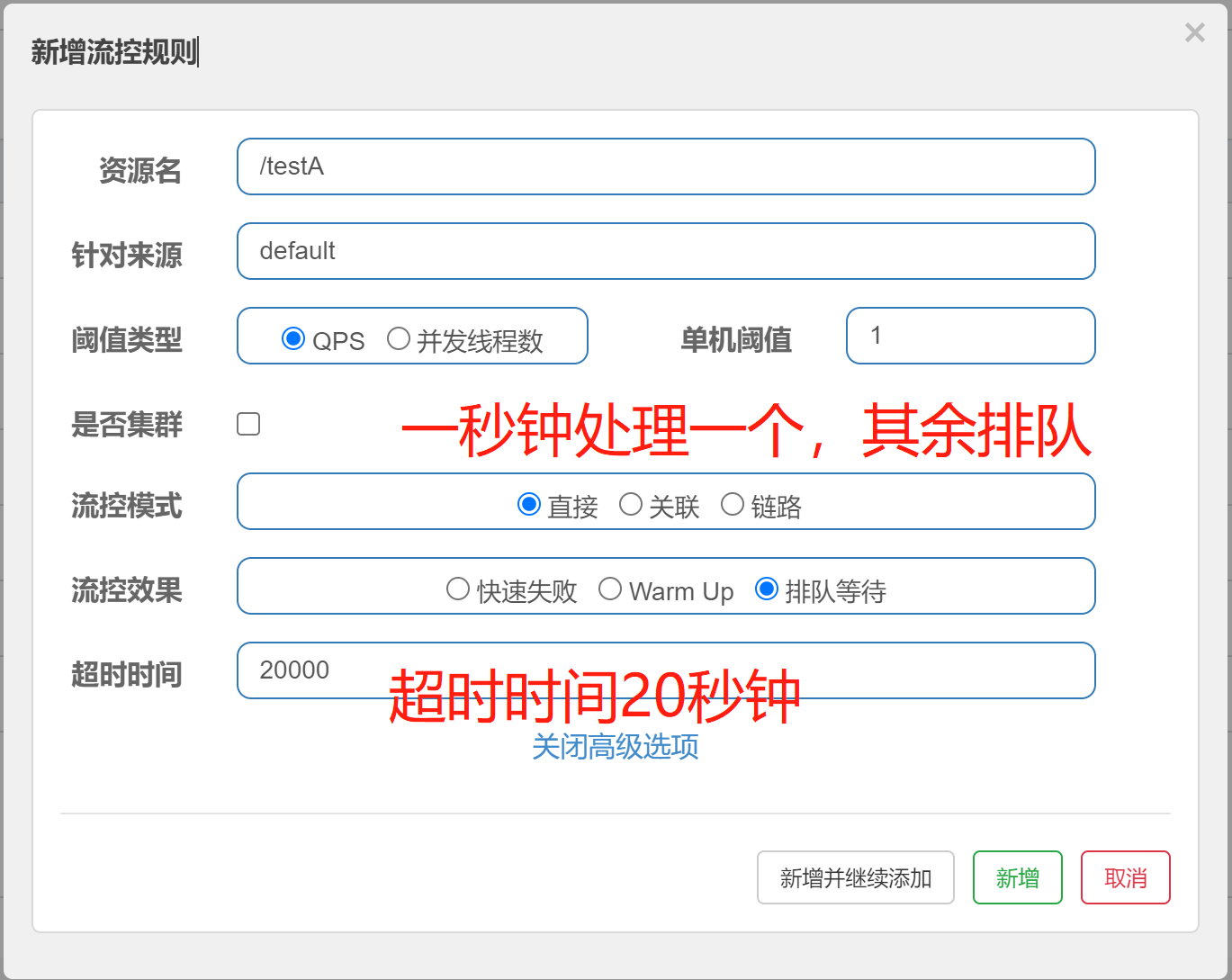Click the 单机阈值 input field
The width and height of the screenshot is (1232, 980).
971,336
